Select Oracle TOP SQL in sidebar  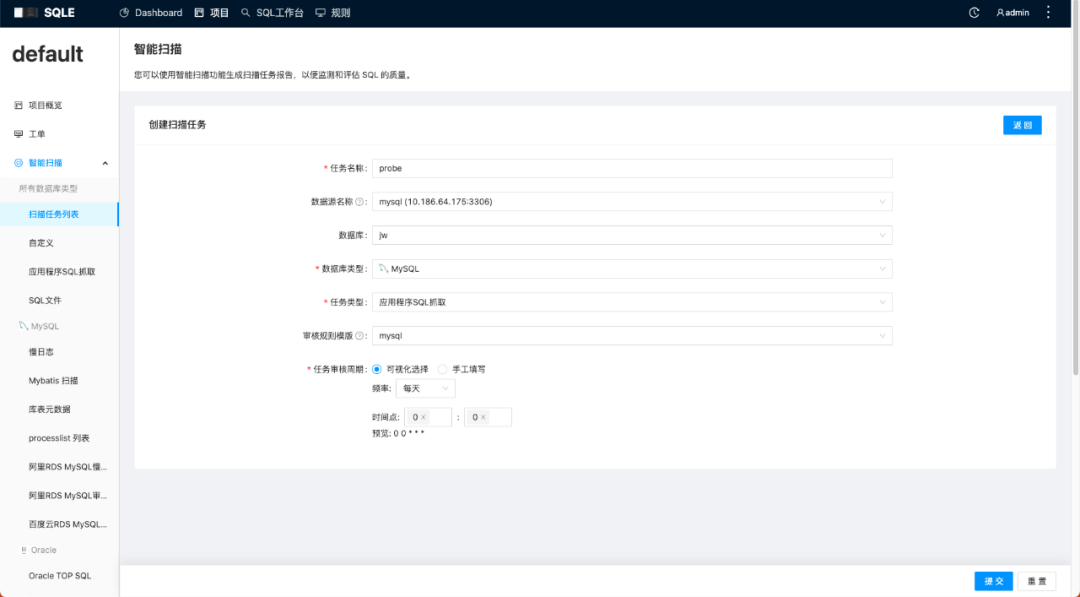(x=59, y=576)
